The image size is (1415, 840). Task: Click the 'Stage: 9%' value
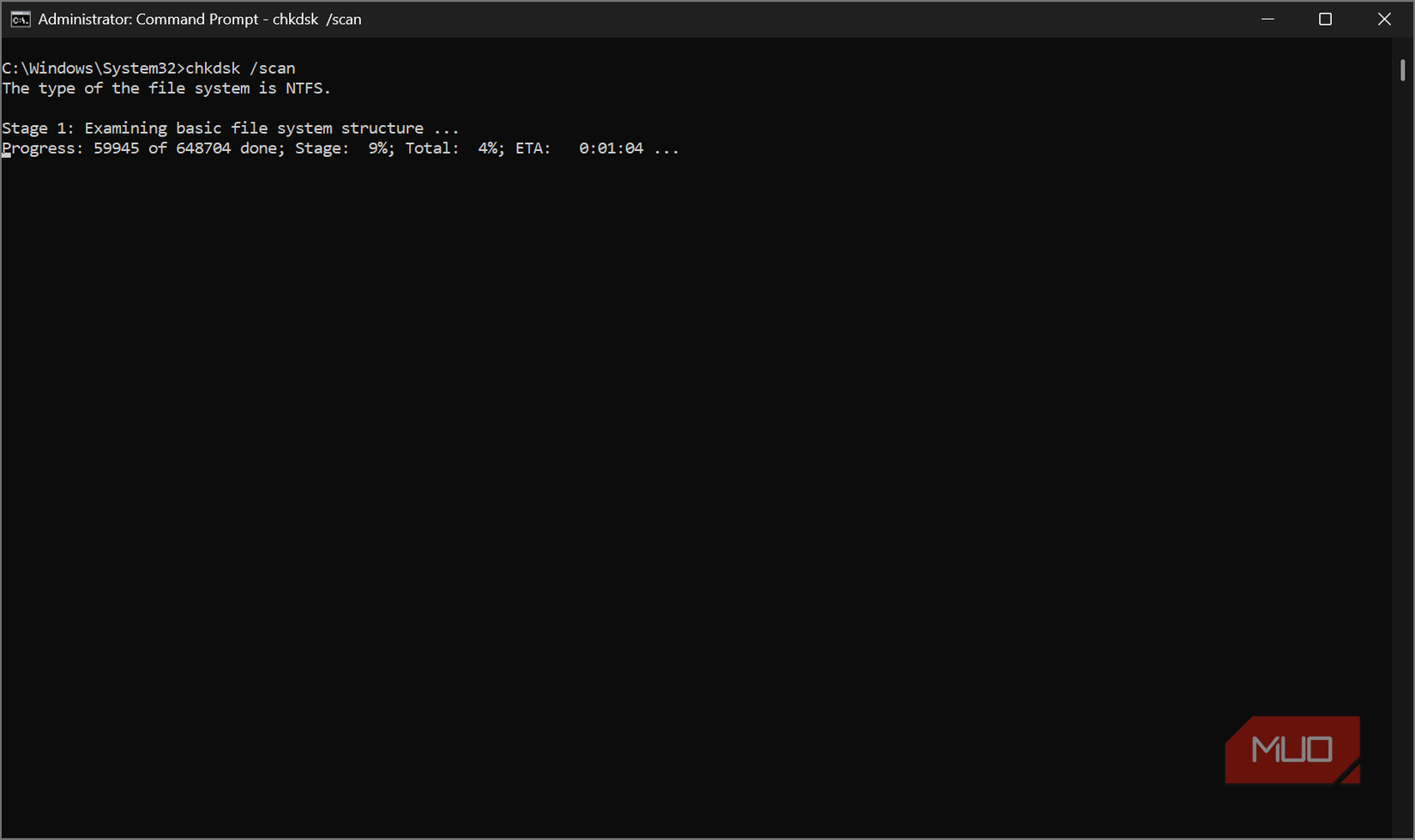click(343, 148)
